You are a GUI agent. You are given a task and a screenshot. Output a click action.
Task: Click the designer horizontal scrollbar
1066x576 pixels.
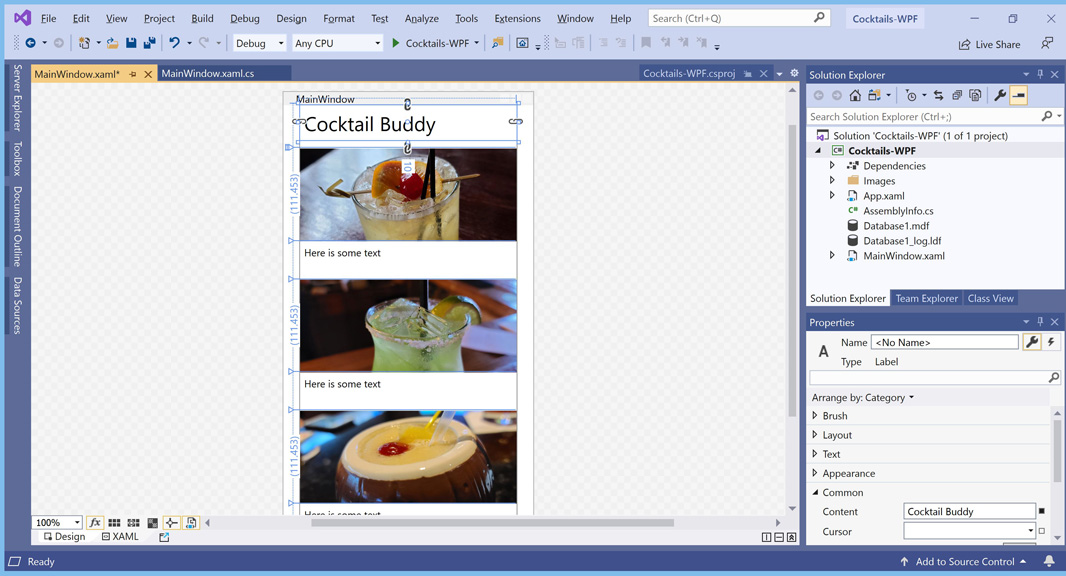click(492, 523)
